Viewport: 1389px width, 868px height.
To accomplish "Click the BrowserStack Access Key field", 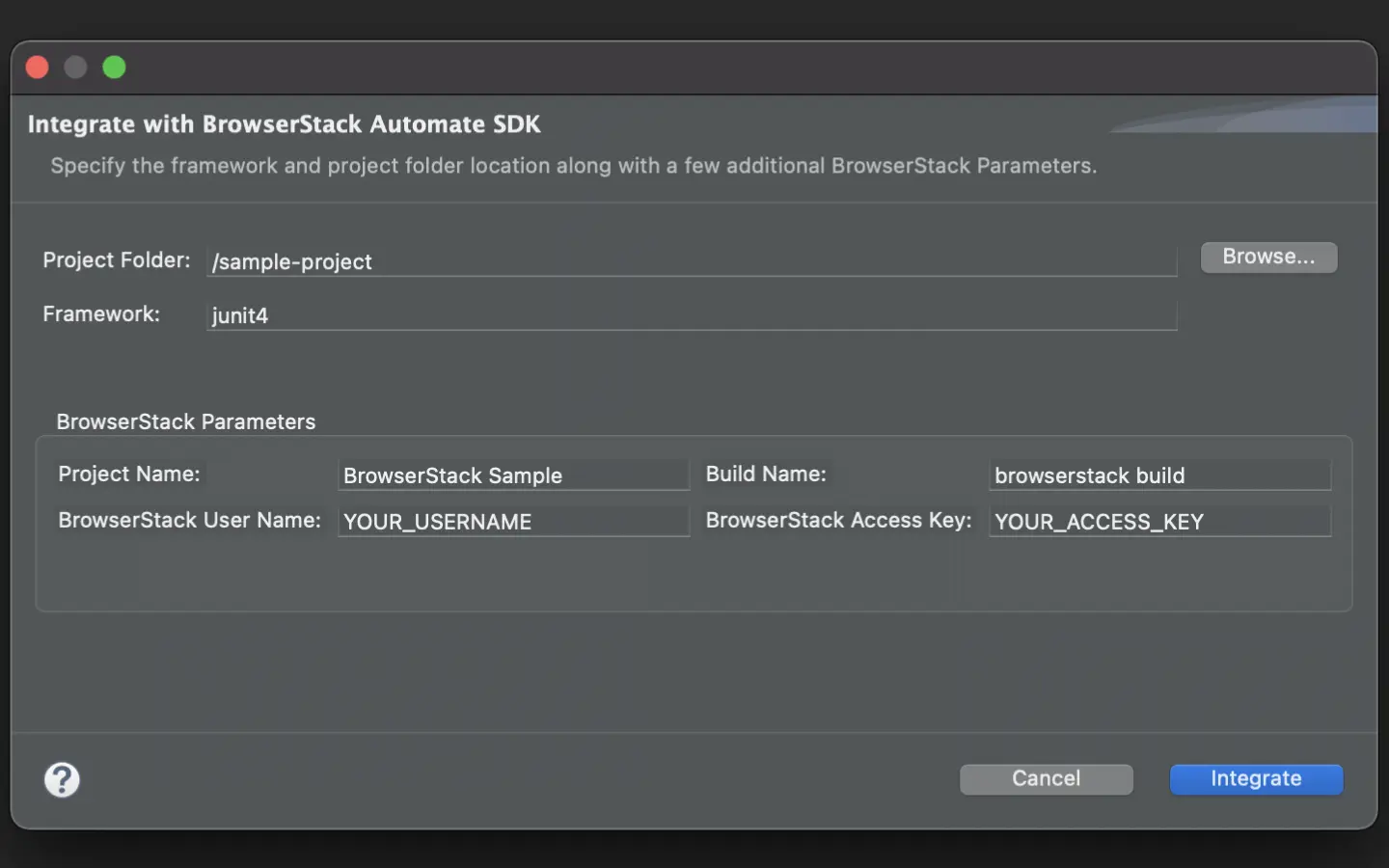I will [x=1159, y=522].
